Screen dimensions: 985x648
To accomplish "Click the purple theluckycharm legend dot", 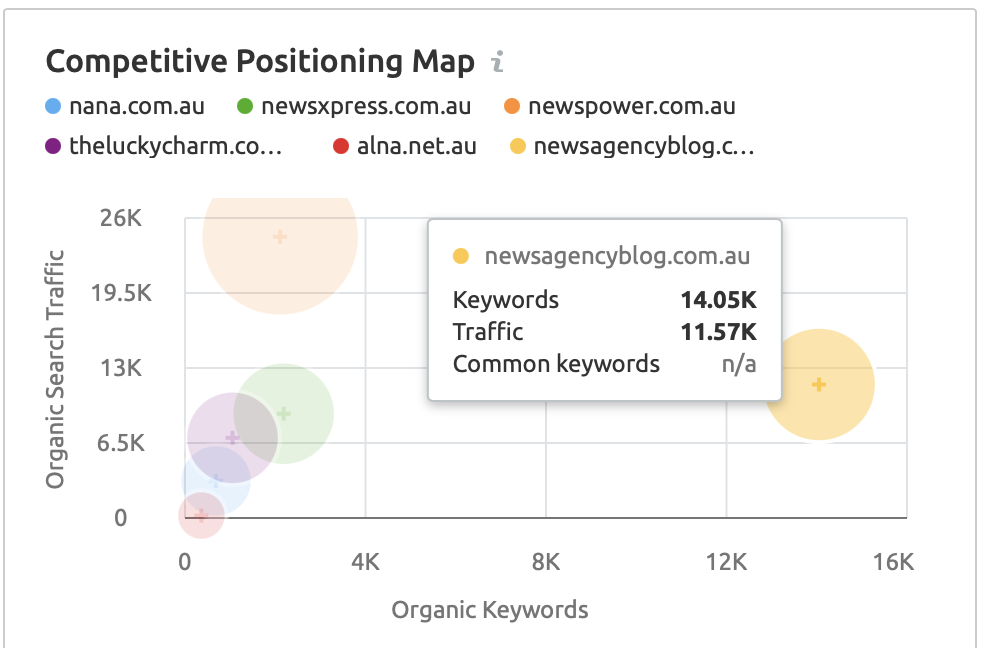I will (x=53, y=147).
